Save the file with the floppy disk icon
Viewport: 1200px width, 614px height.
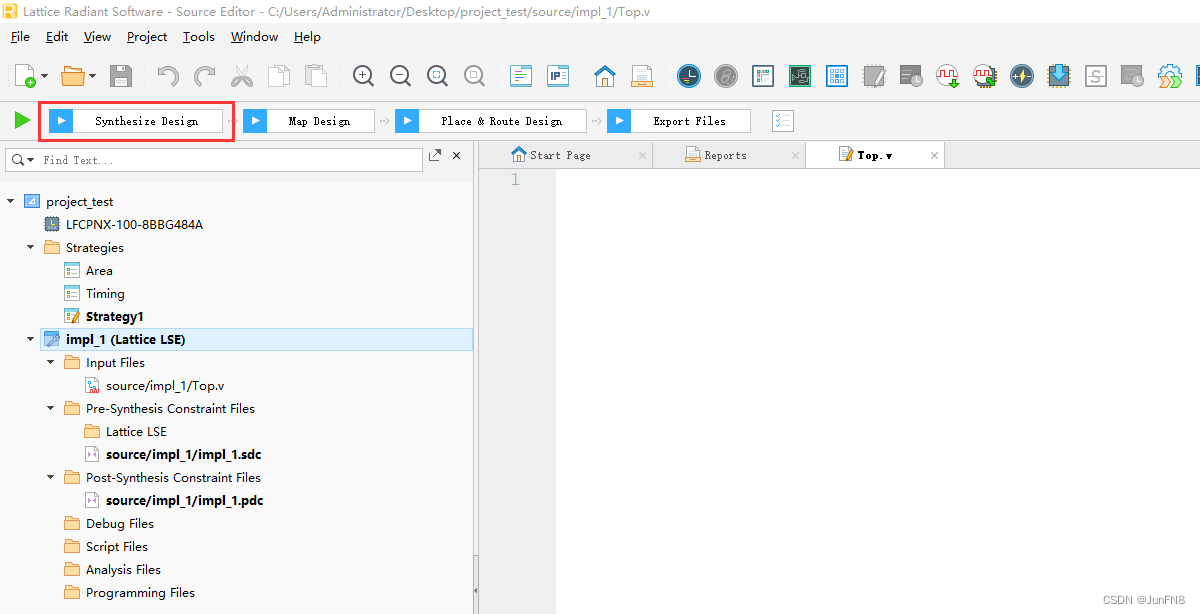point(121,75)
